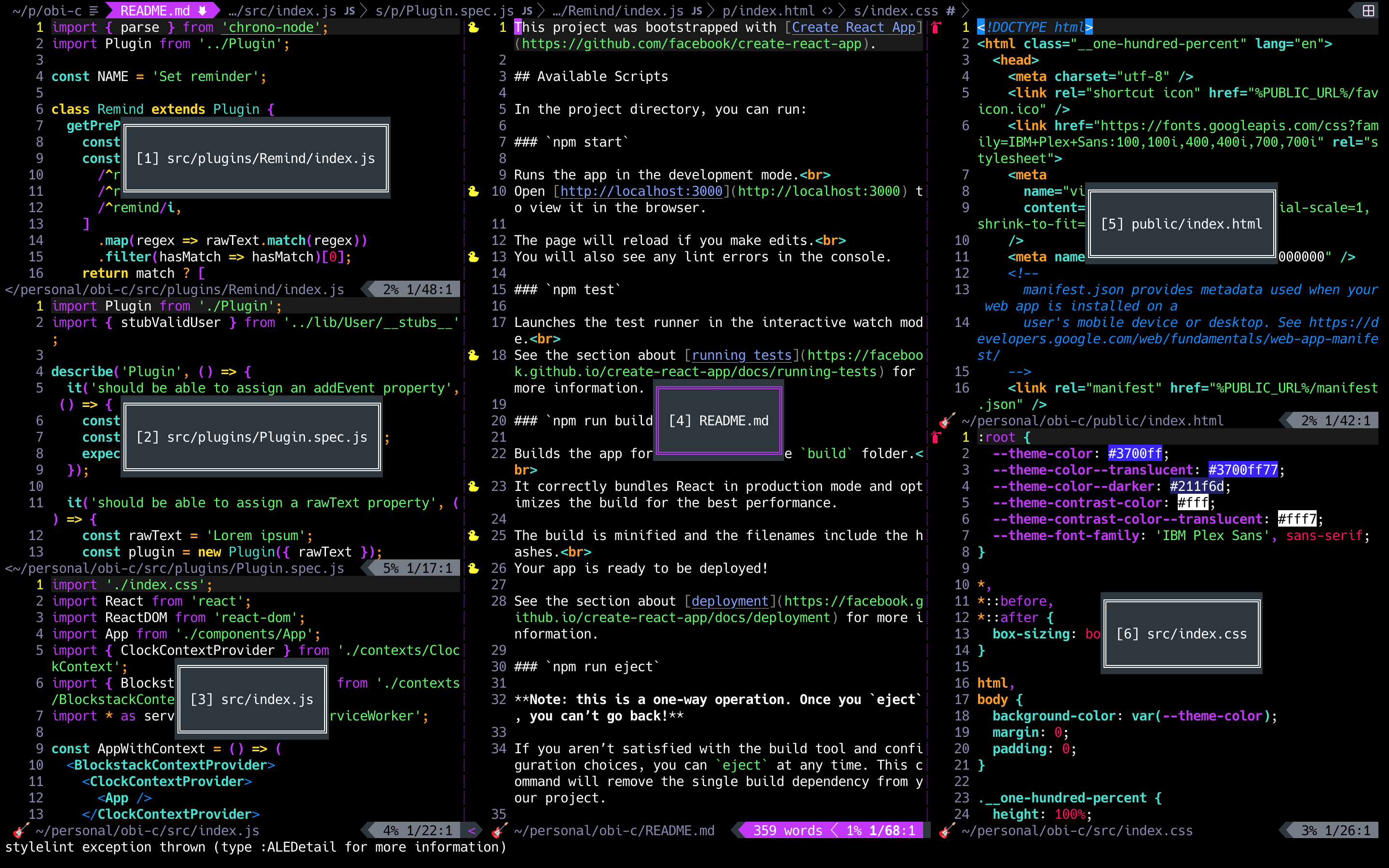Click the JS icon on the …/src/index.js tab
1389x868 pixels.
350,10
